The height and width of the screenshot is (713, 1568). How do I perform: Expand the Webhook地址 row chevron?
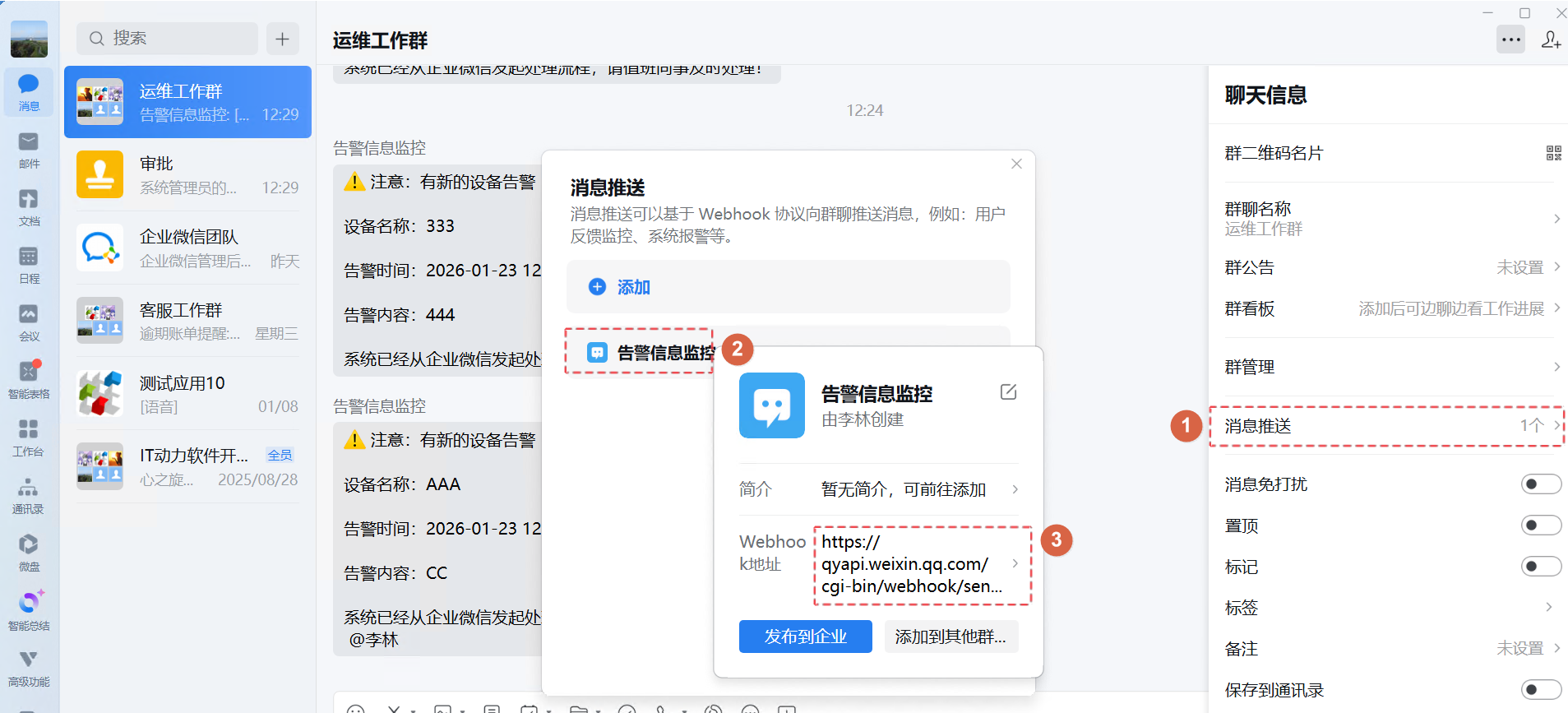pyautogui.click(x=1015, y=563)
